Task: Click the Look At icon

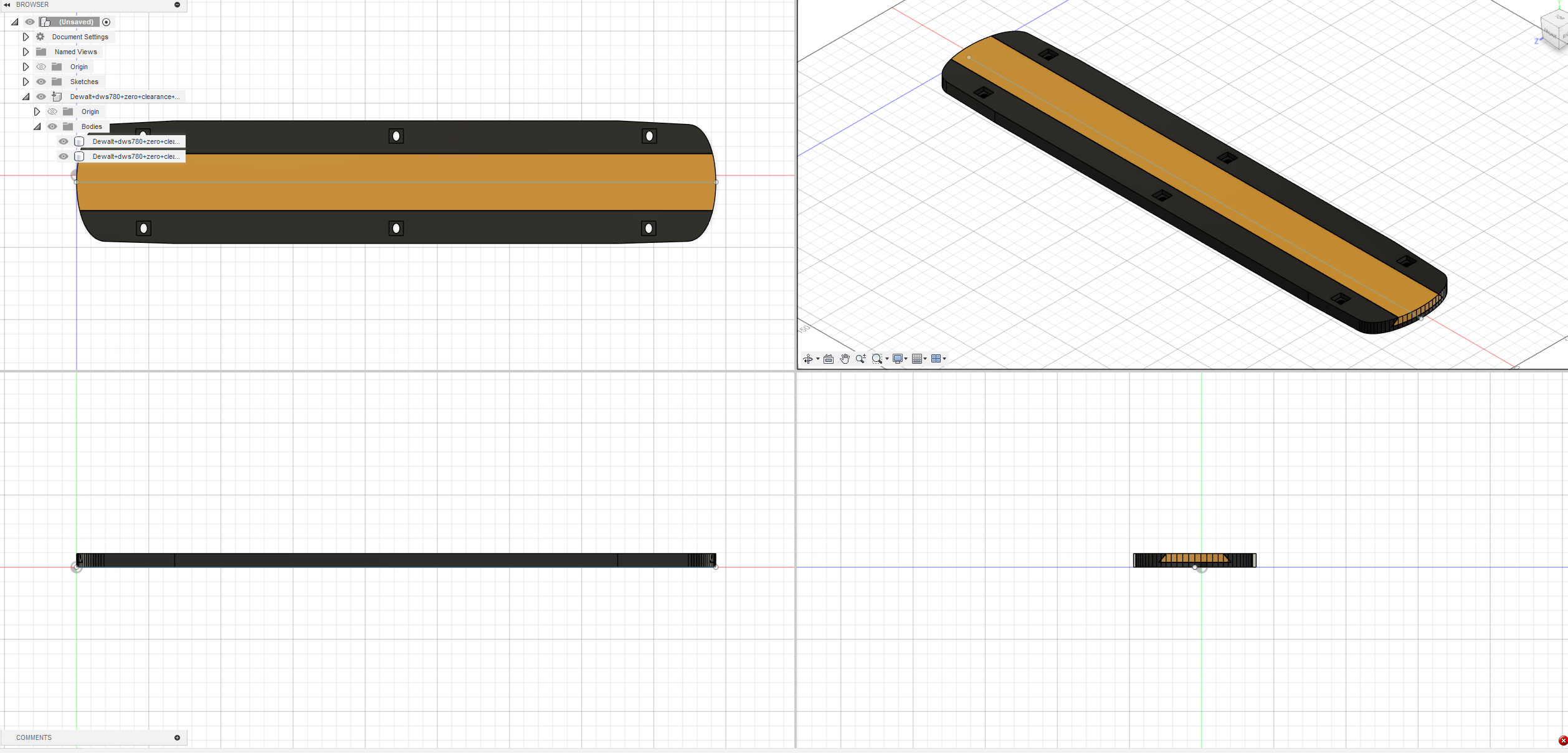Action: tap(829, 359)
